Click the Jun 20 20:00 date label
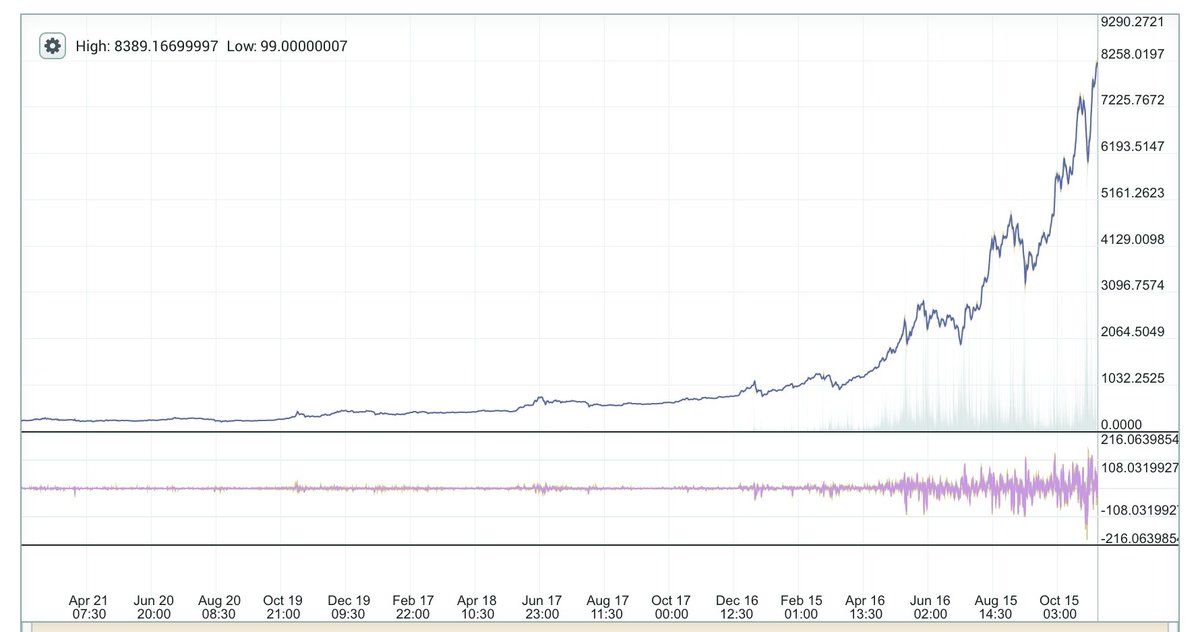 pyautogui.click(x=153, y=607)
